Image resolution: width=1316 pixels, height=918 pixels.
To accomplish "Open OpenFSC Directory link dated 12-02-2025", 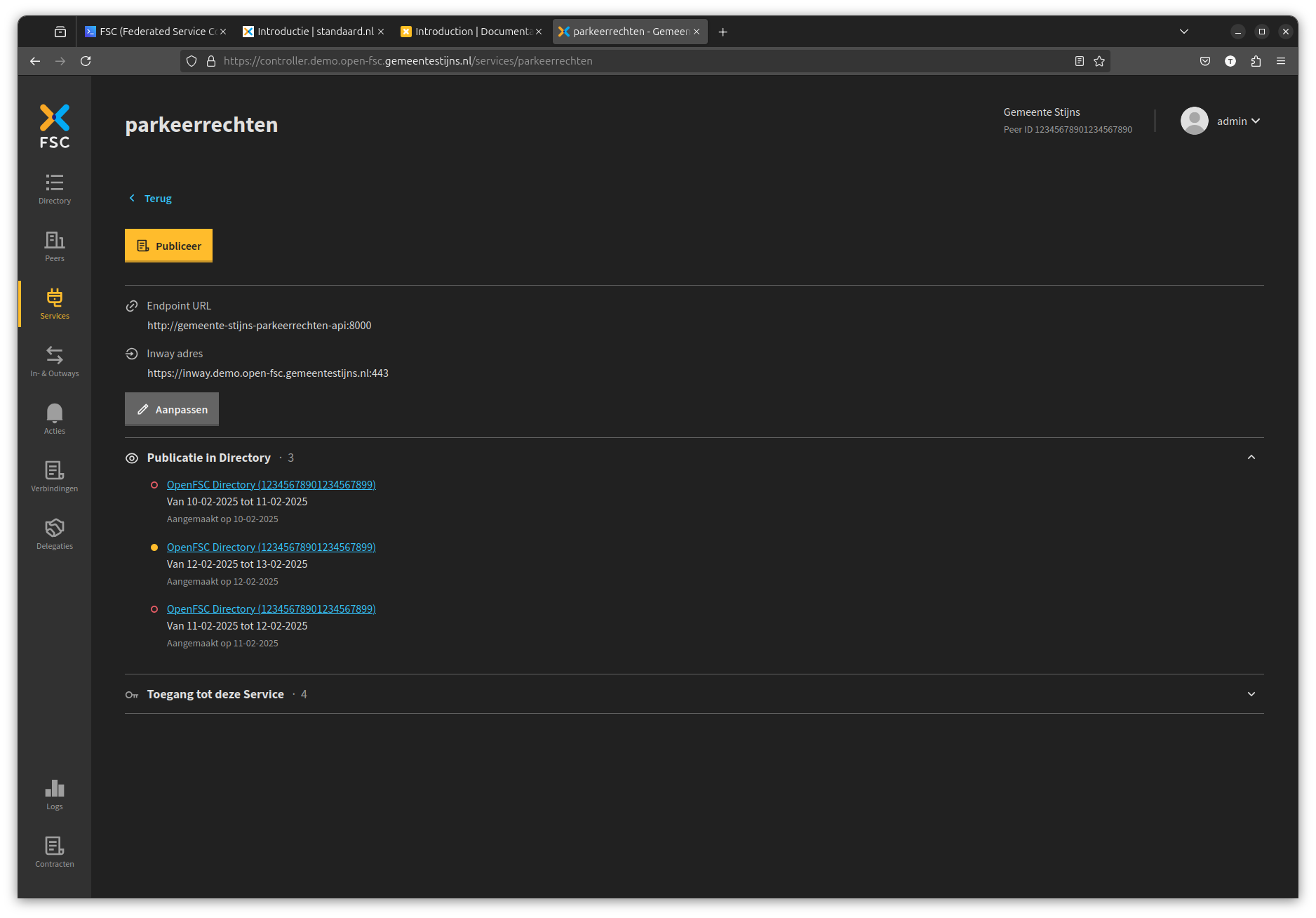I will 271,547.
